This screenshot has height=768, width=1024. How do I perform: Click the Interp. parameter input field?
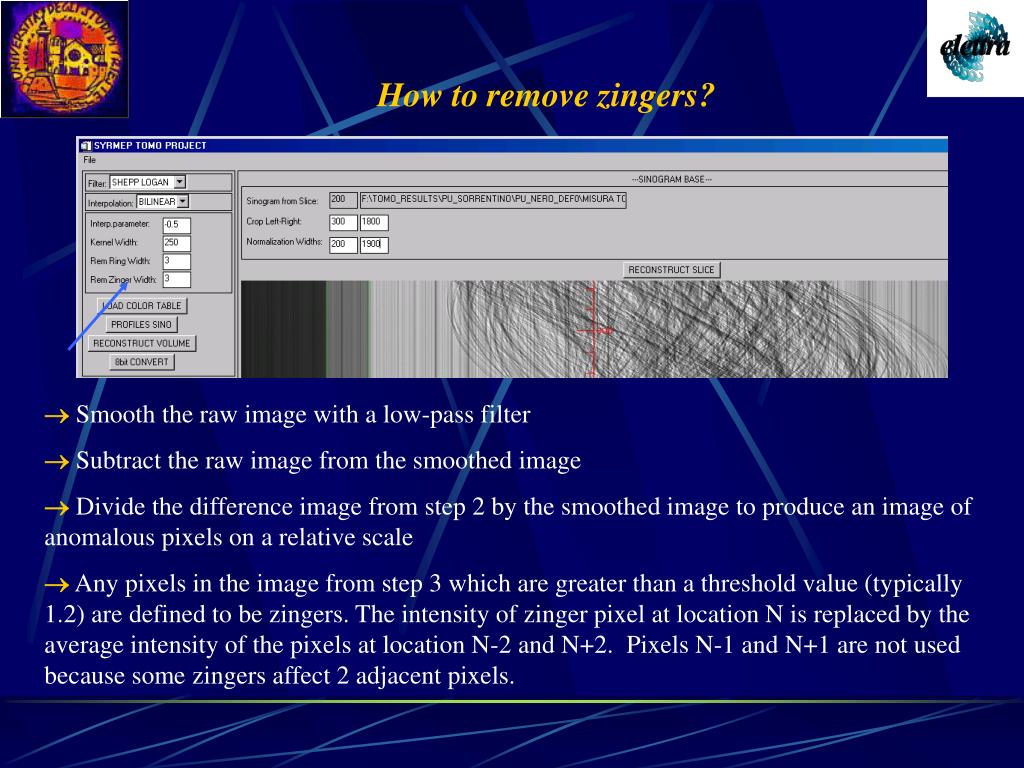176,225
